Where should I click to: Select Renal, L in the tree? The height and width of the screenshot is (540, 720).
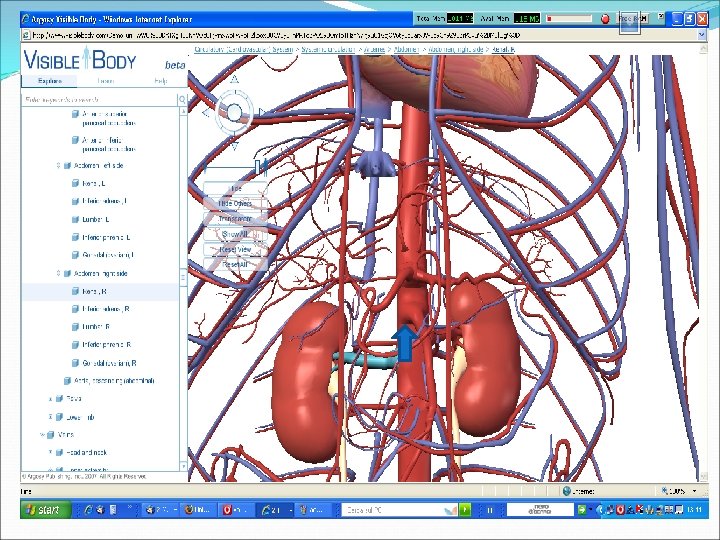pos(94,183)
